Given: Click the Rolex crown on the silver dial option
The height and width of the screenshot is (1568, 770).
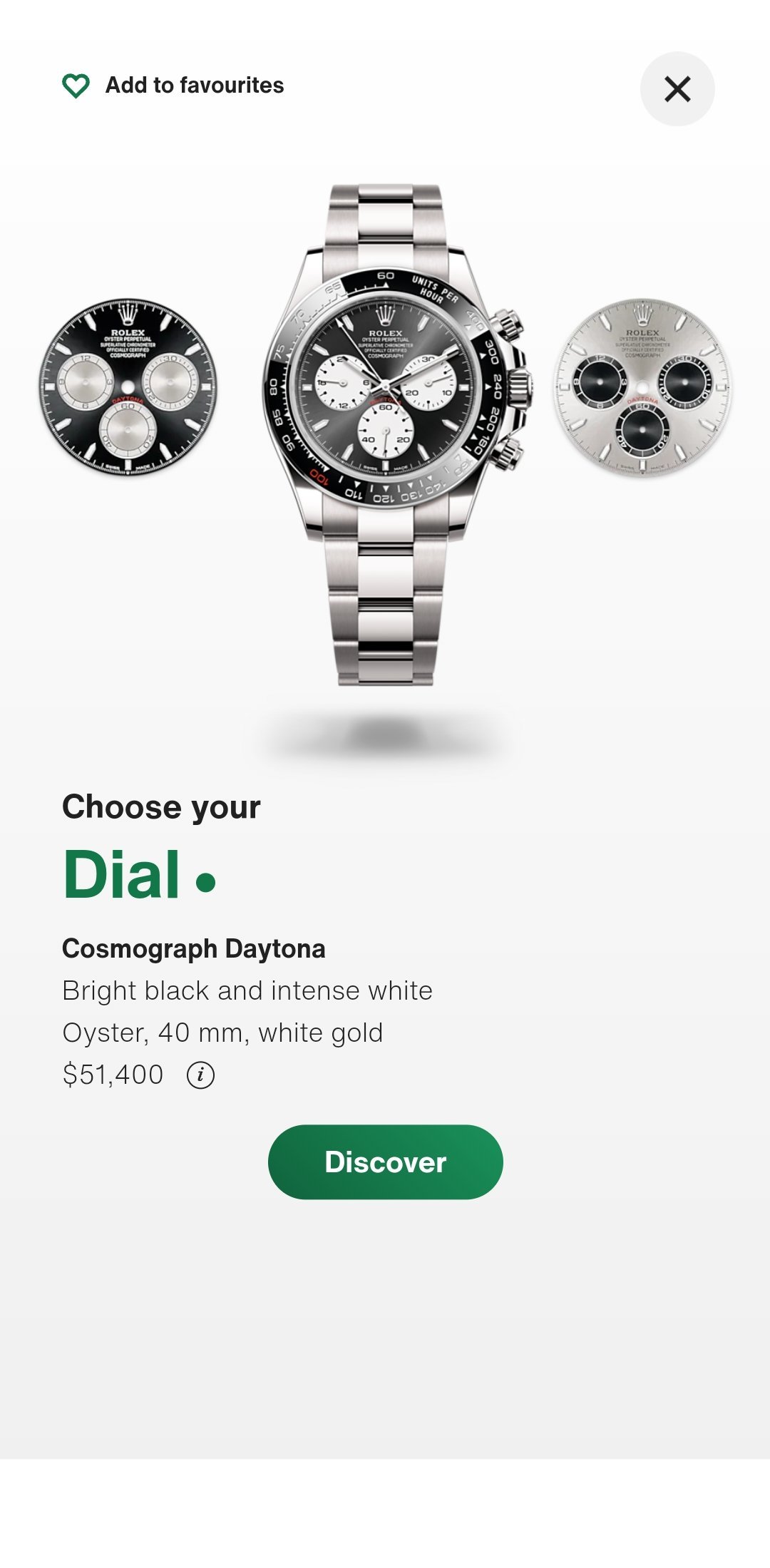Looking at the screenshot, I should 643,314.
